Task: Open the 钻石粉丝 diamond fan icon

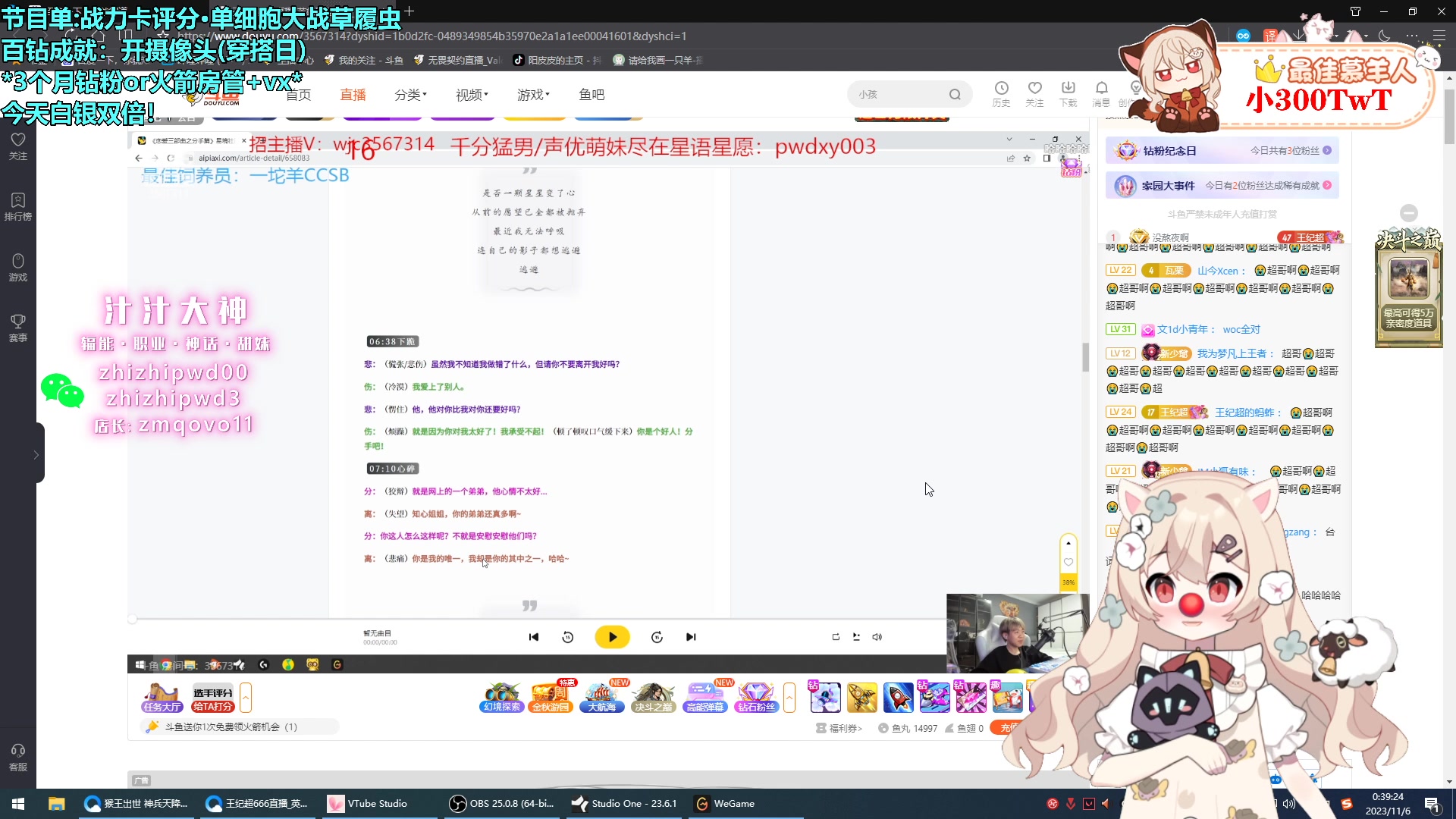Action: (756, 698)
